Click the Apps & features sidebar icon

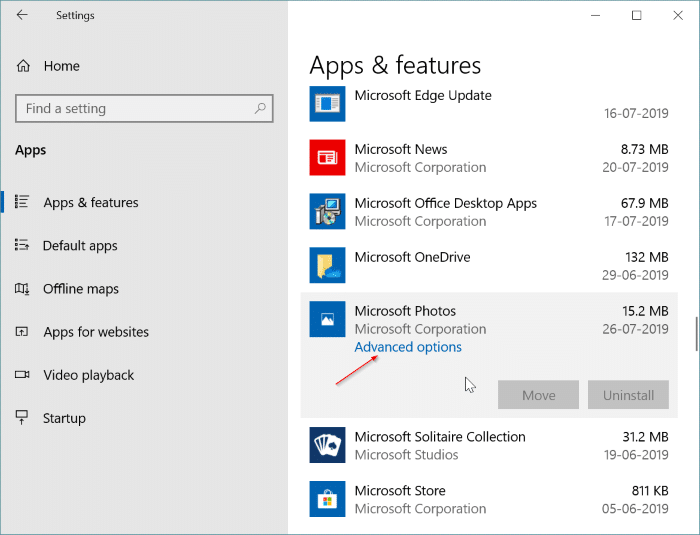point(22,202)
